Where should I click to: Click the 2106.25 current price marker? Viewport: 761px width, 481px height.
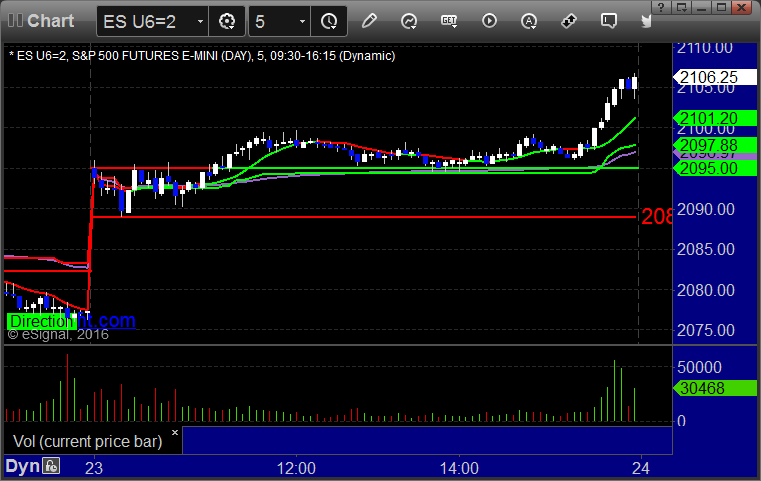[714, 77]
